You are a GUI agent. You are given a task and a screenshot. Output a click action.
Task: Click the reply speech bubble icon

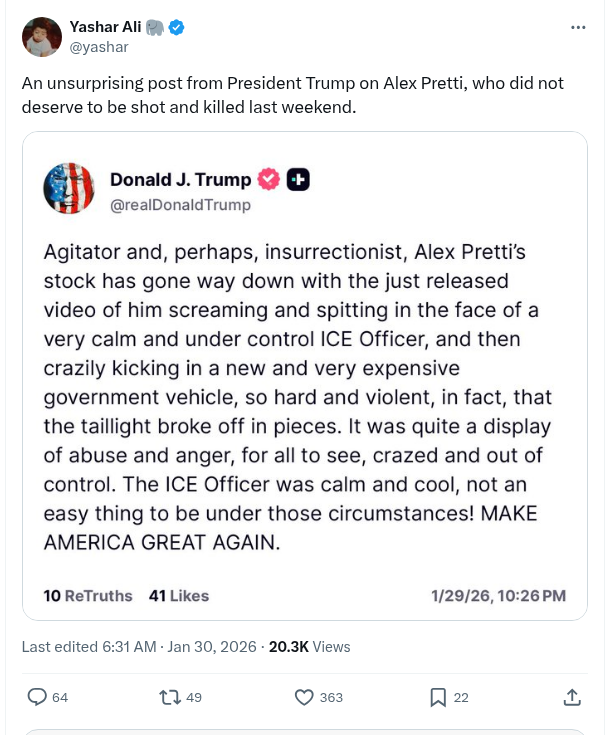tap(37, 697)
